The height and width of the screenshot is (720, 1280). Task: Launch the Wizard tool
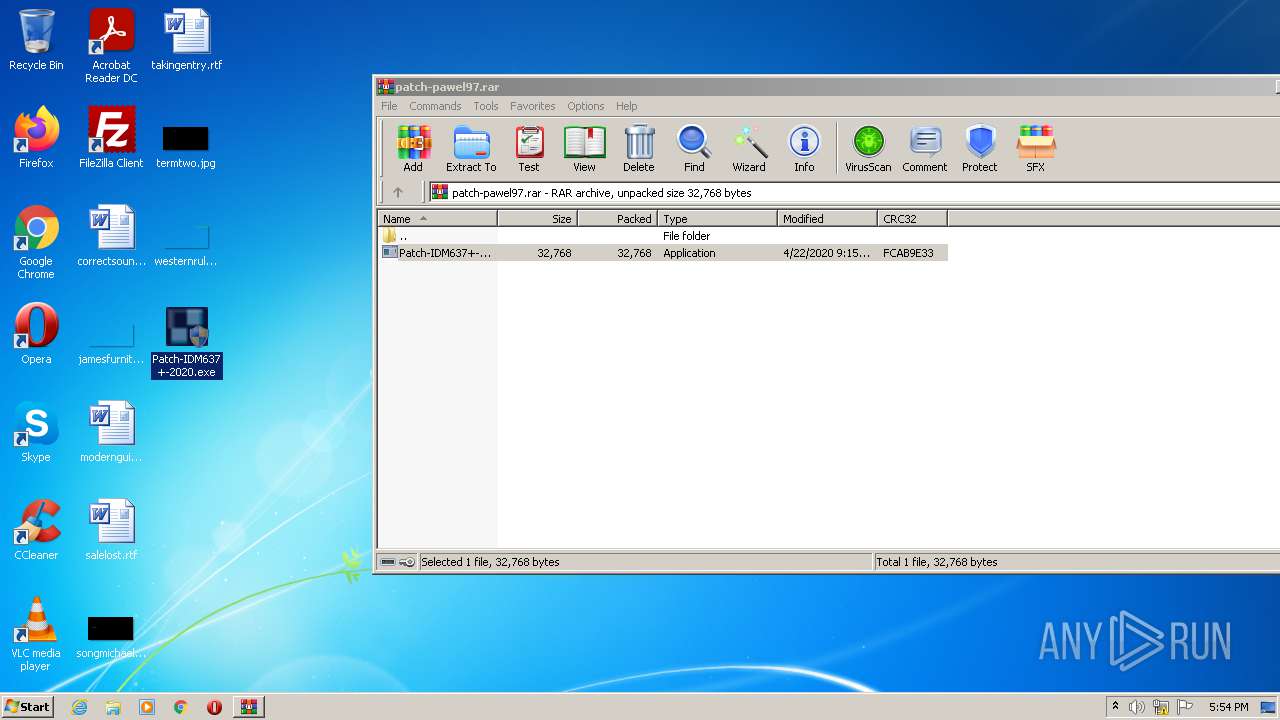coord(749,149)
